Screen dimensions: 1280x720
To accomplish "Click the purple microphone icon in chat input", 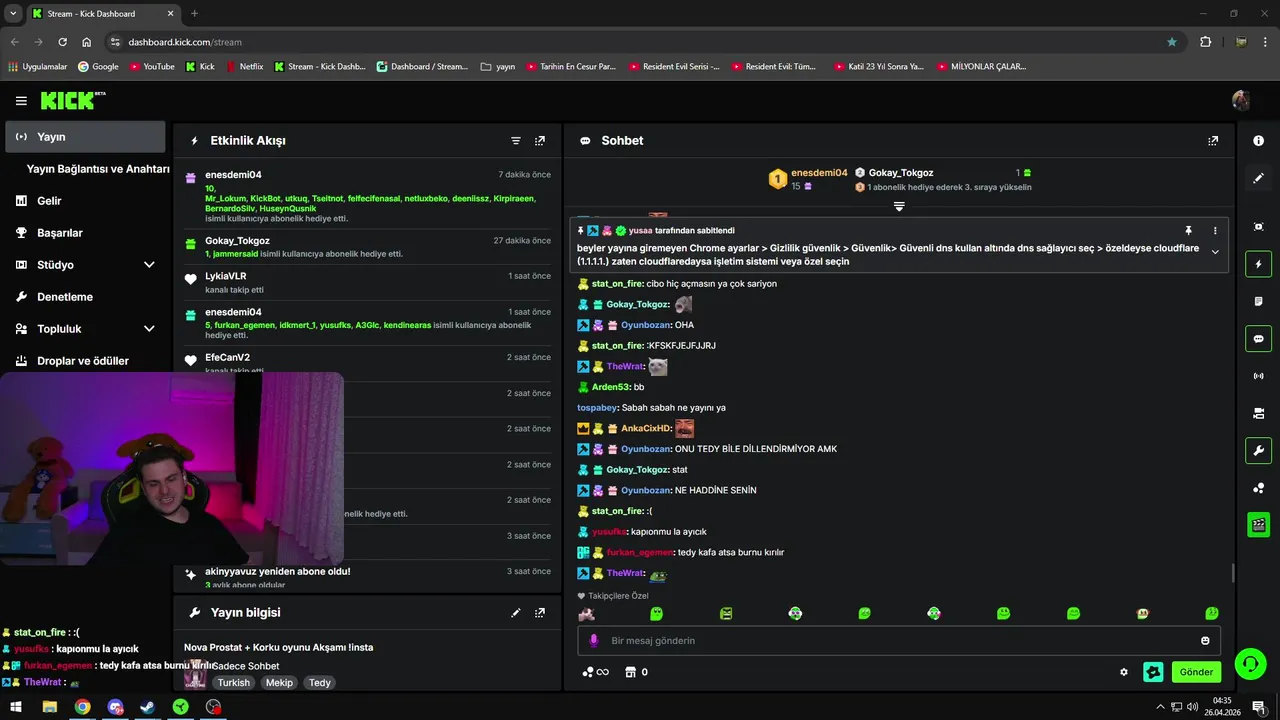I will pyautogui.click(x=593, y=641).
